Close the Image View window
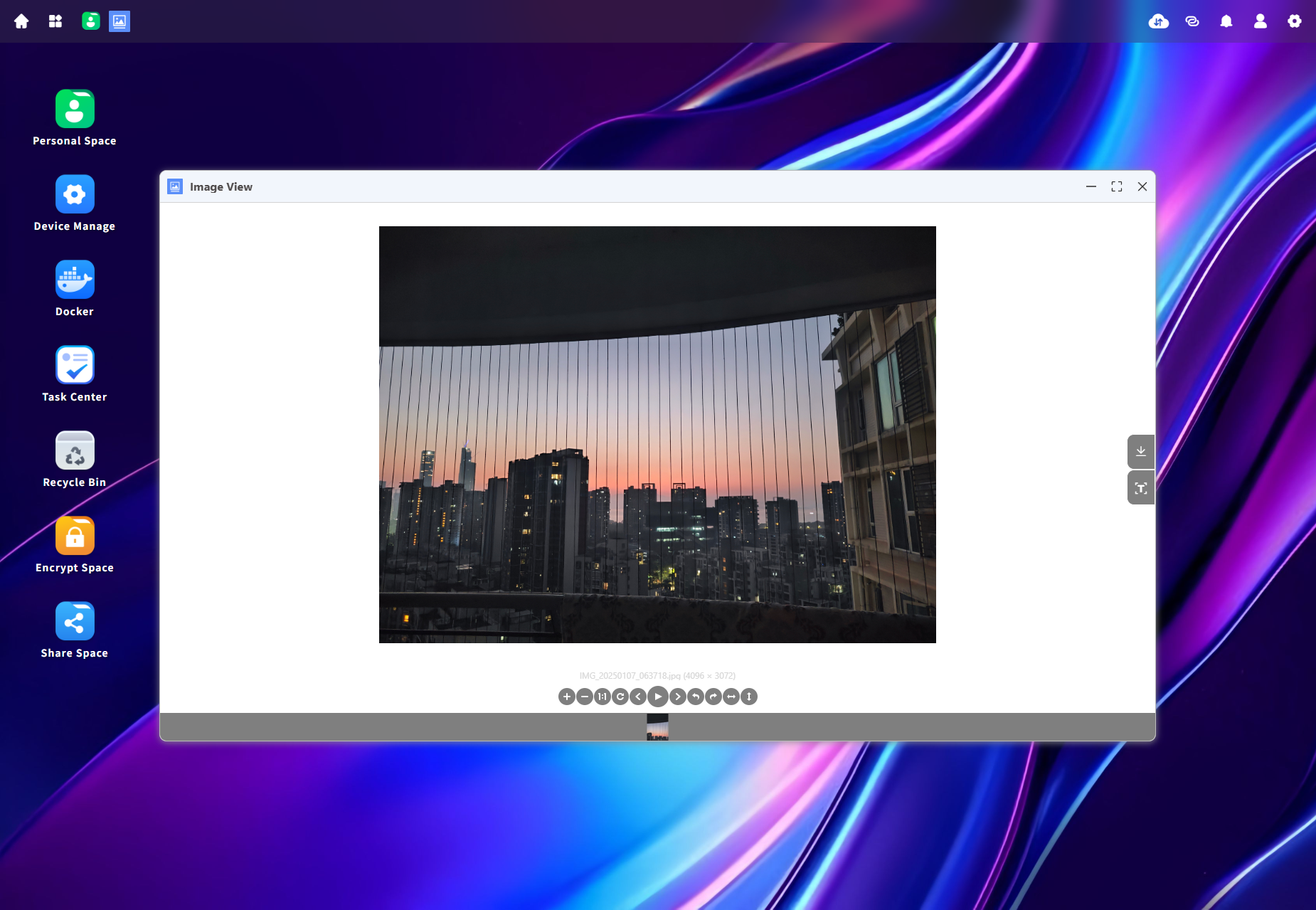This screenshot has height=910, width=1316. tap(1142, 186)
